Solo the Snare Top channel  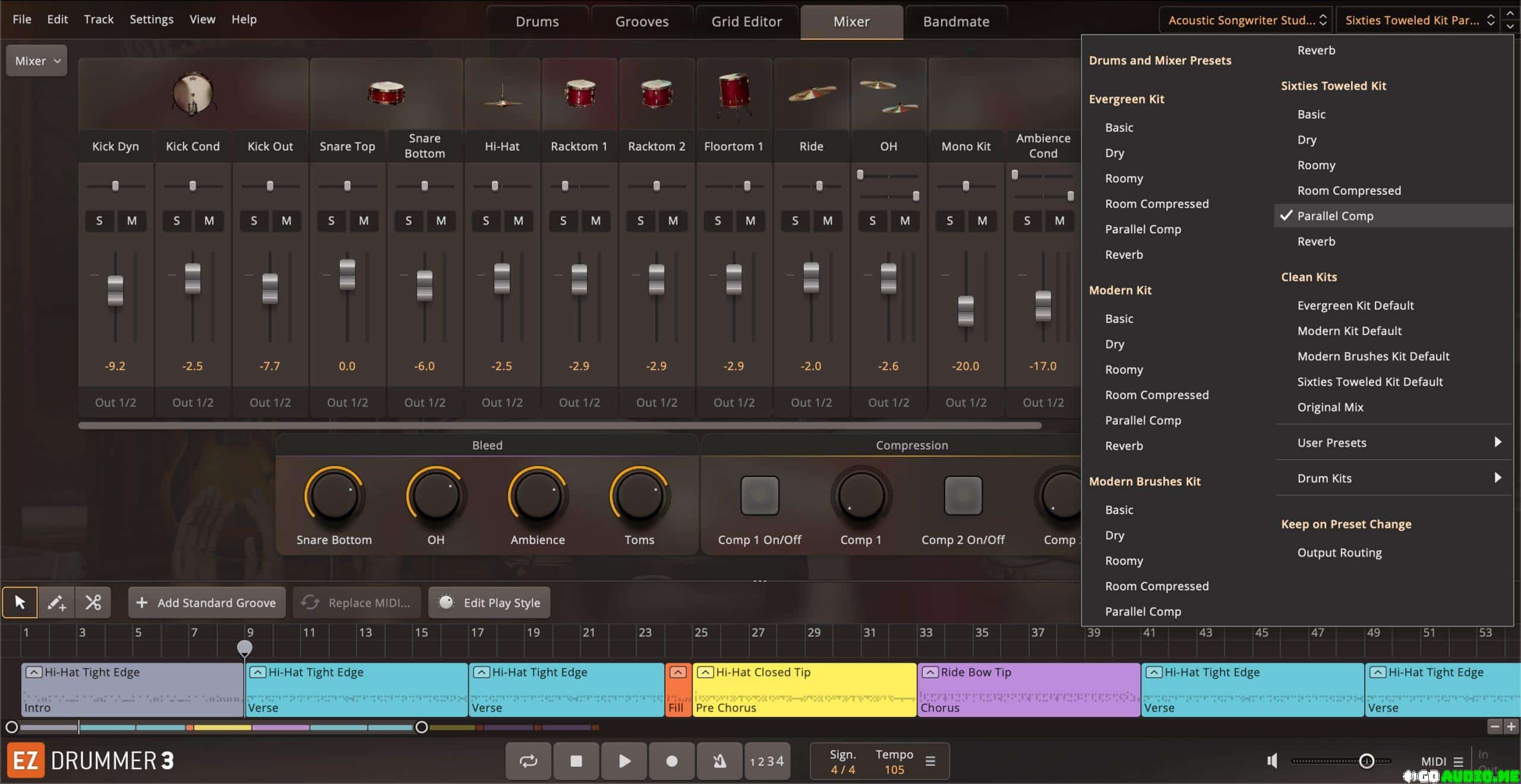pos(331,220)
